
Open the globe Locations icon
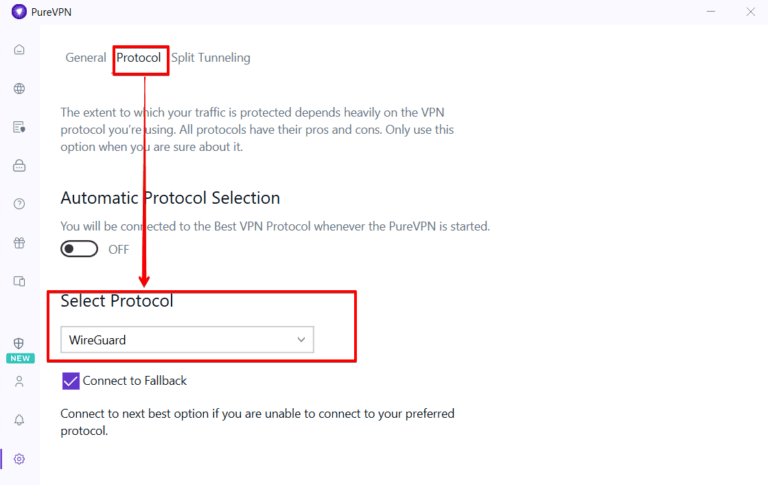[19, 88]
